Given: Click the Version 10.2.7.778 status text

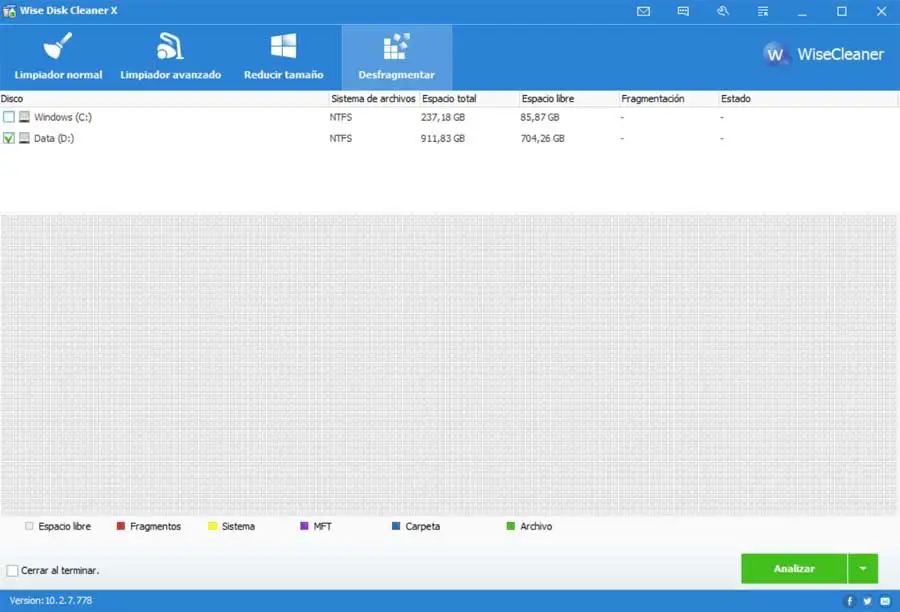Looking at the screenshot, I should coord(51,601).
